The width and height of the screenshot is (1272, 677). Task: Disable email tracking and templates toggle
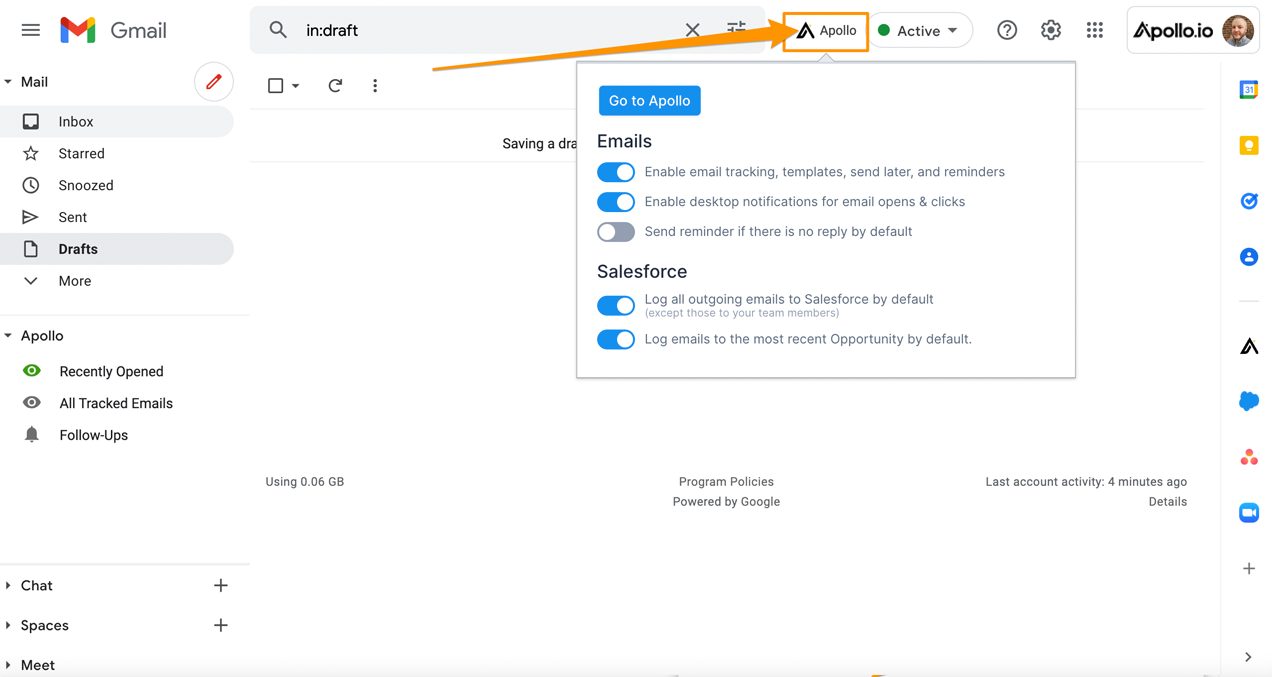(615, 172)
